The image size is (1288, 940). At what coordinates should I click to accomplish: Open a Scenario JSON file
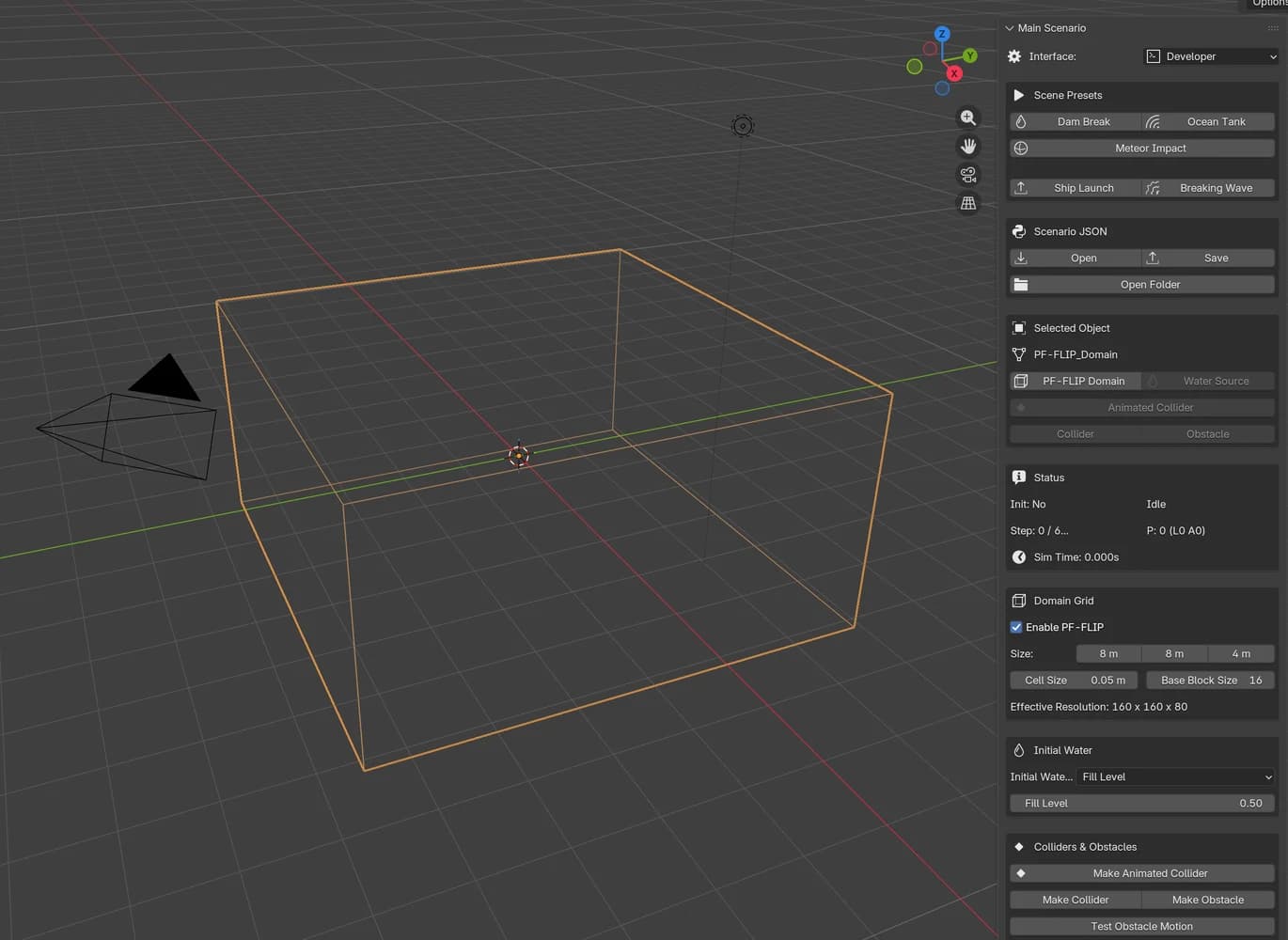tap(1075, 258)
